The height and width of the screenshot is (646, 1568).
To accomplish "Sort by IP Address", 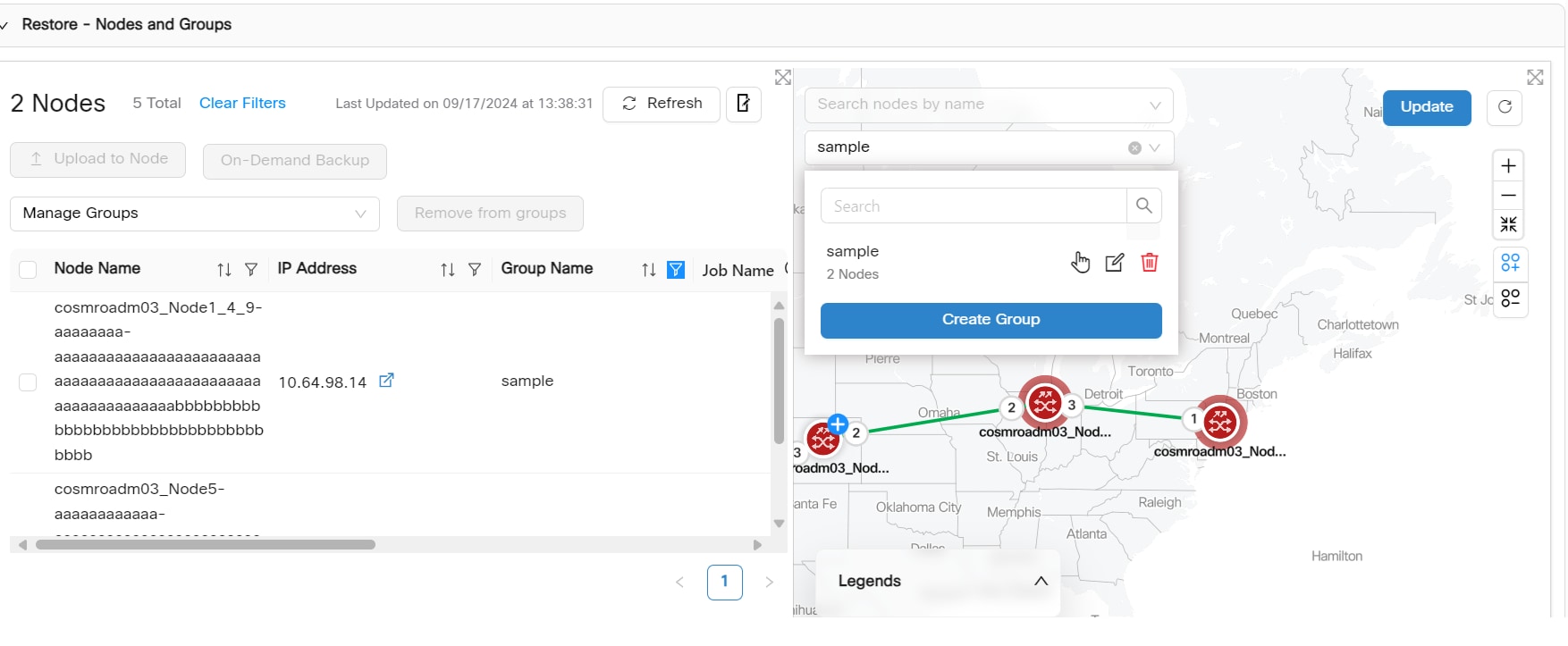I will tap(448, 270).
